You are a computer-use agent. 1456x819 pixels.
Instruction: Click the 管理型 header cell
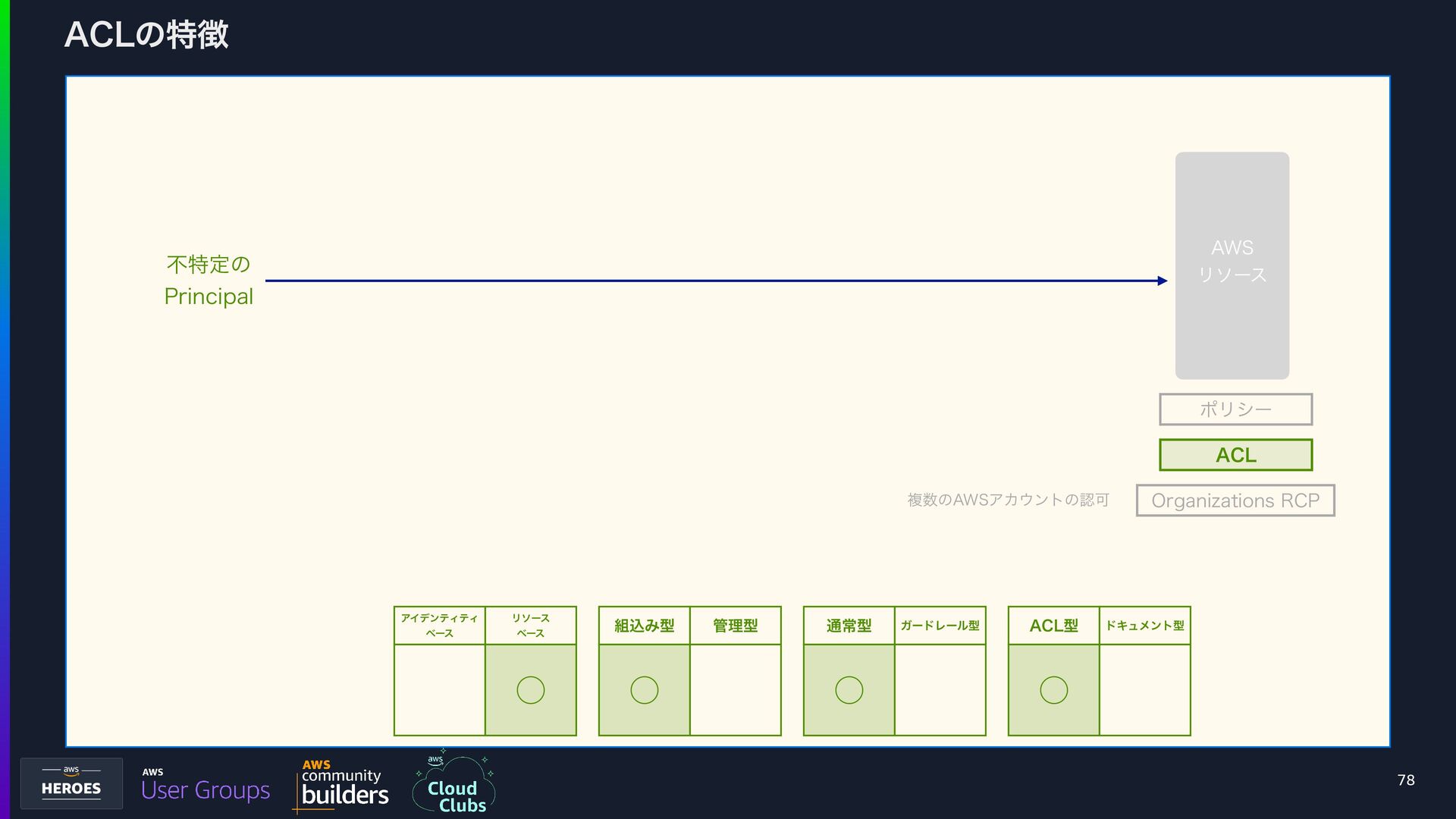coord(736,626)
